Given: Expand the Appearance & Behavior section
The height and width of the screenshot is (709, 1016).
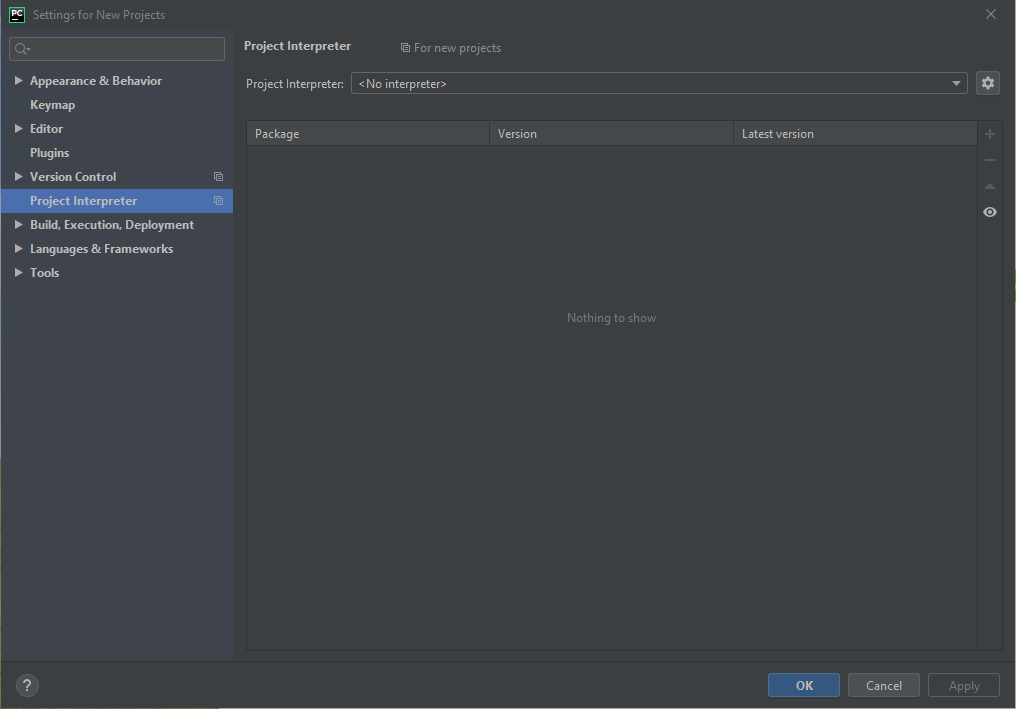Looking at the screenshot, I should [x=19, y=81].
